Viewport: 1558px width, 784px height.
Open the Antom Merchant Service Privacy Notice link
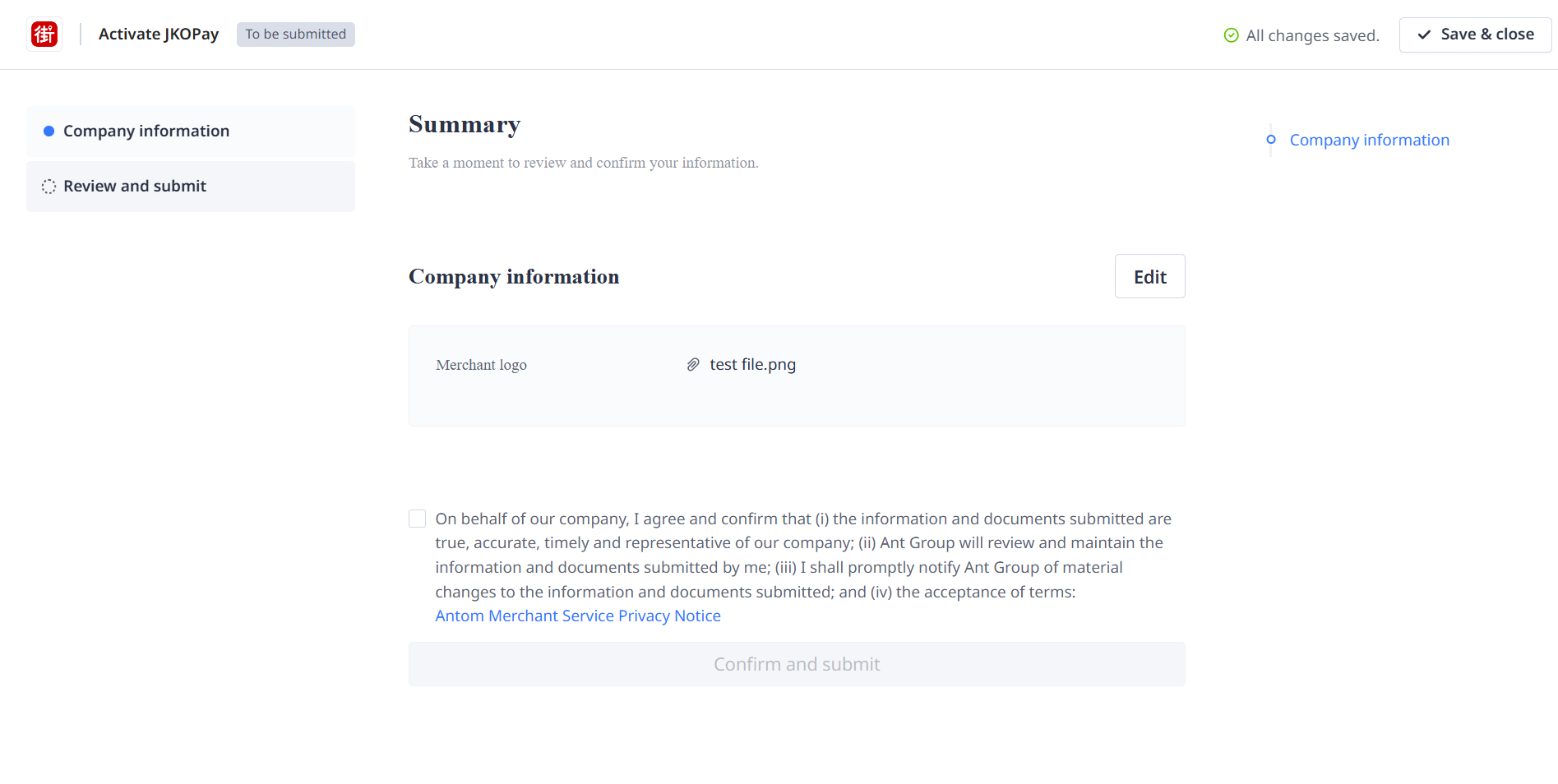click(x=578, y=616)
